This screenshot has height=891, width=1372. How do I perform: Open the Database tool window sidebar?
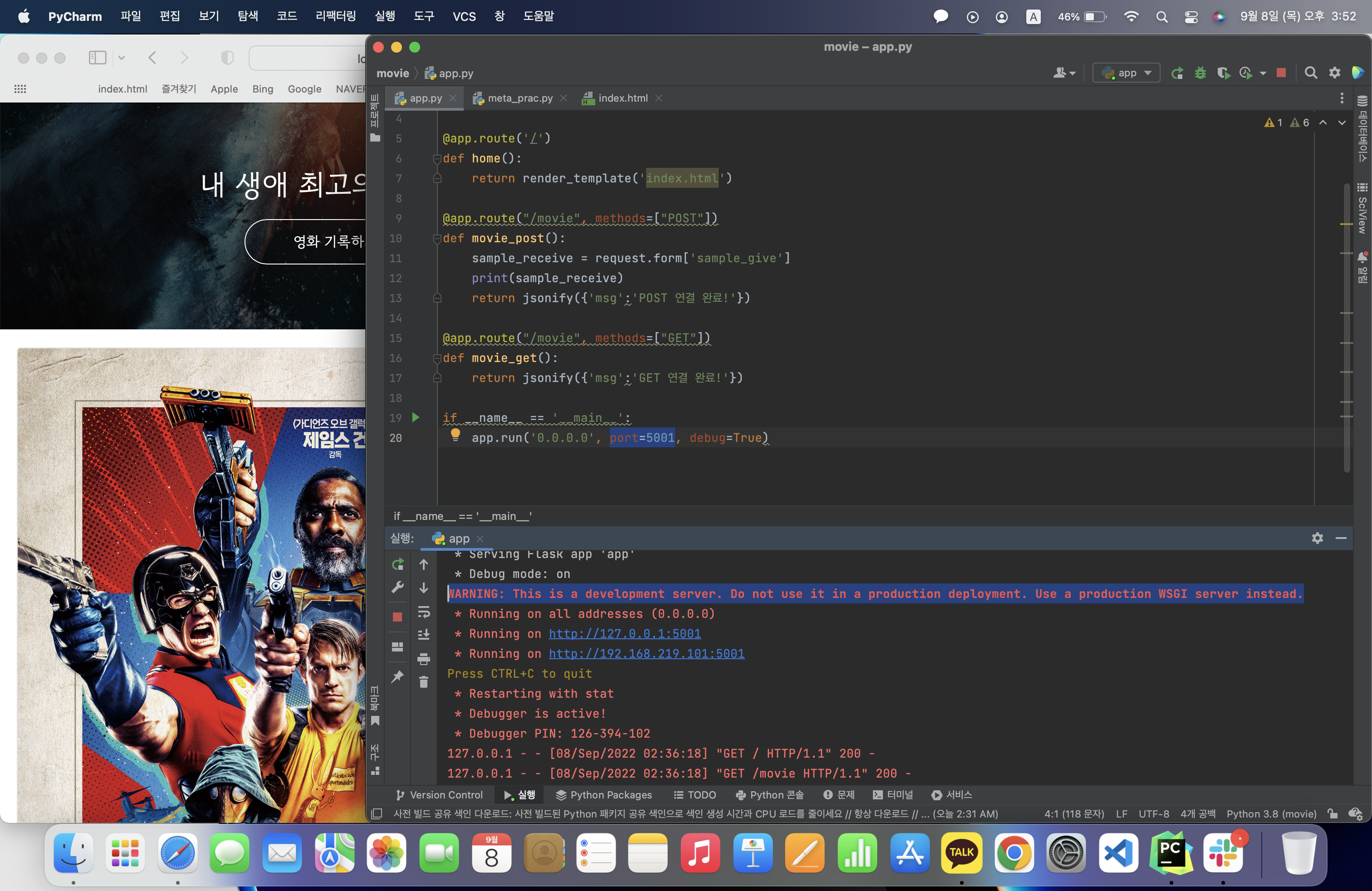tap(1362, 128)
